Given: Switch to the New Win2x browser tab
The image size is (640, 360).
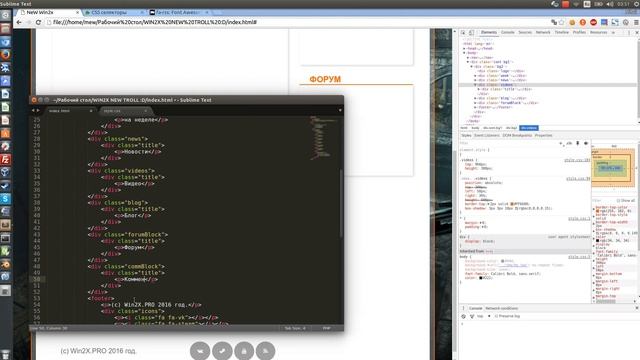Looking at the screenshot, I should [x=49, y=13].
